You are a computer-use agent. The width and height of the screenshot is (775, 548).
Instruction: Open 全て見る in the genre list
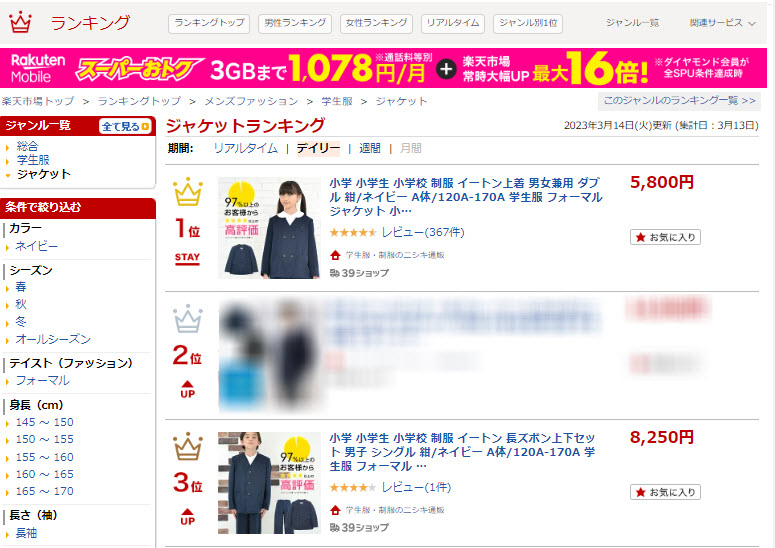click(125, 126)
